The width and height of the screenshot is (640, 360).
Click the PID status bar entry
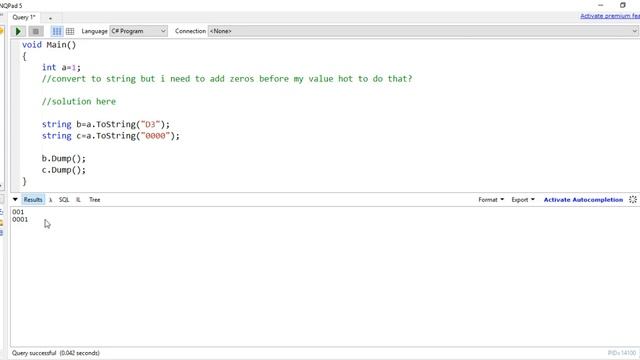(622, 353)
